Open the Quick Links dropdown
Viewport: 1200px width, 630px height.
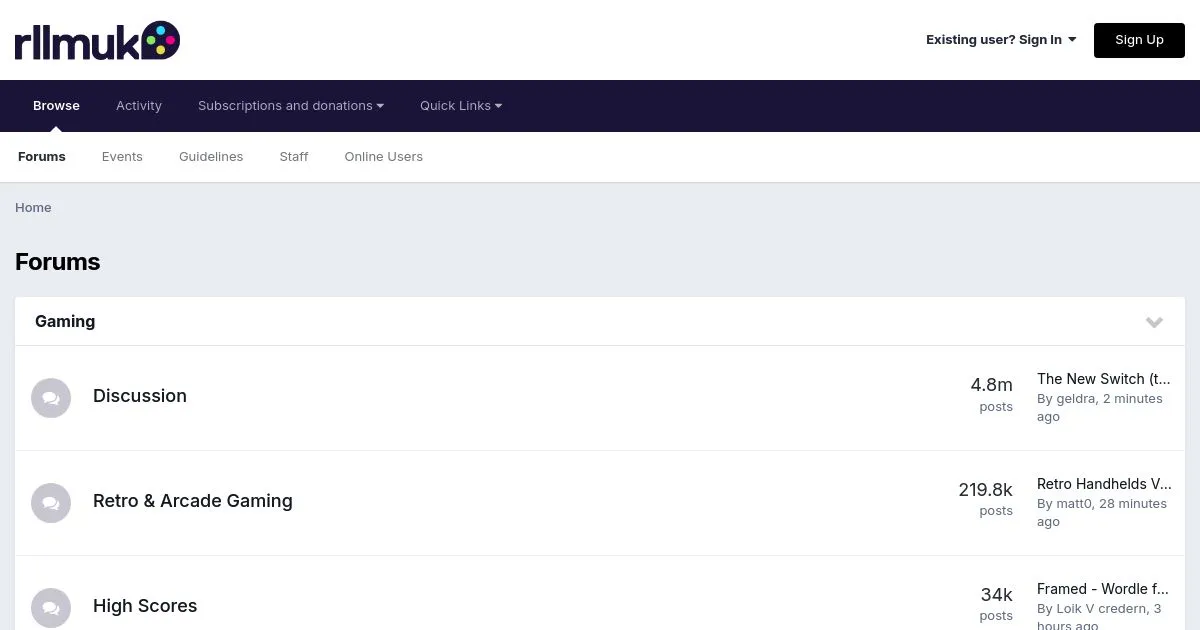[460, 106]
